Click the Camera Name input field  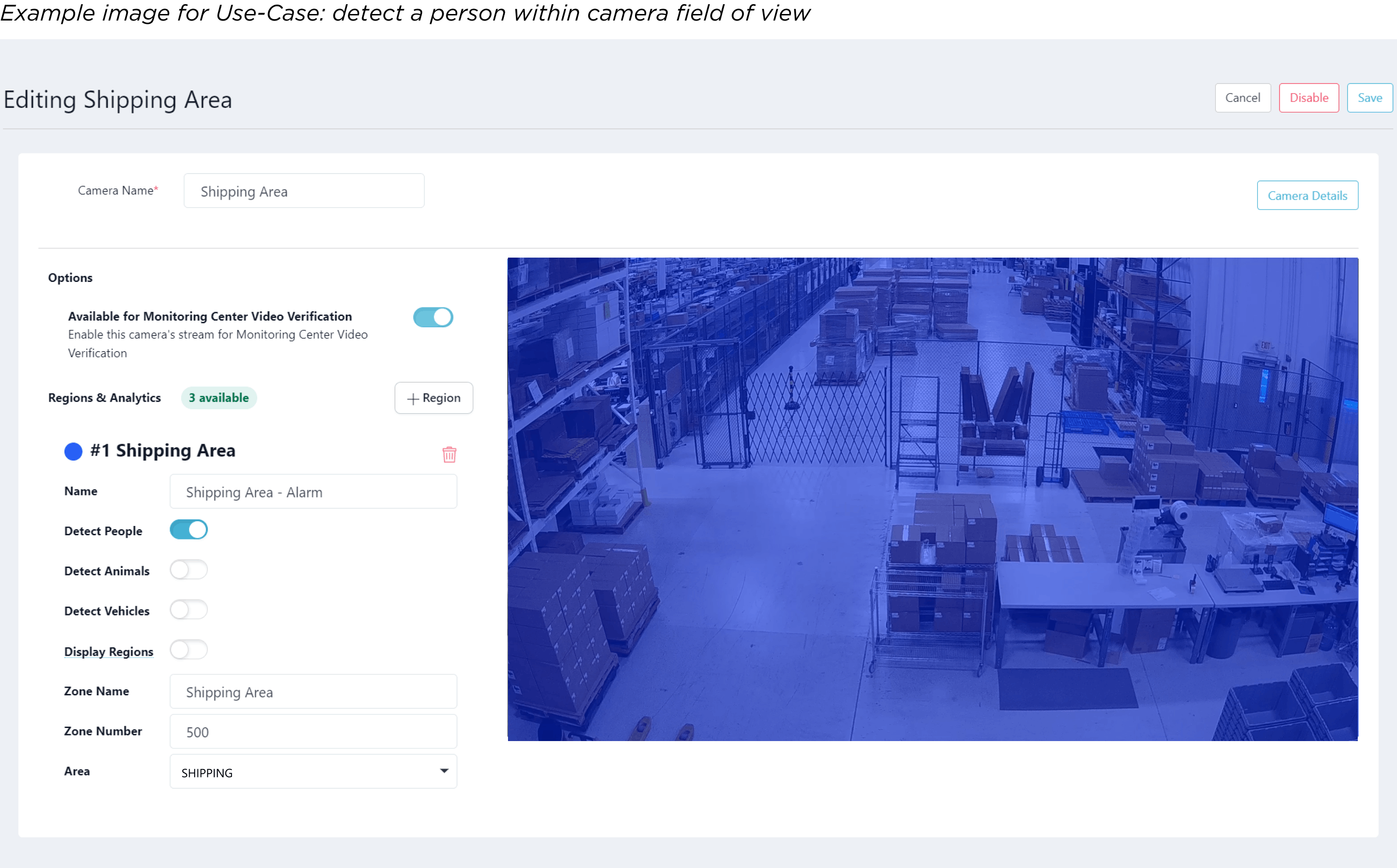pyautogui.click(x=304, y=191)
